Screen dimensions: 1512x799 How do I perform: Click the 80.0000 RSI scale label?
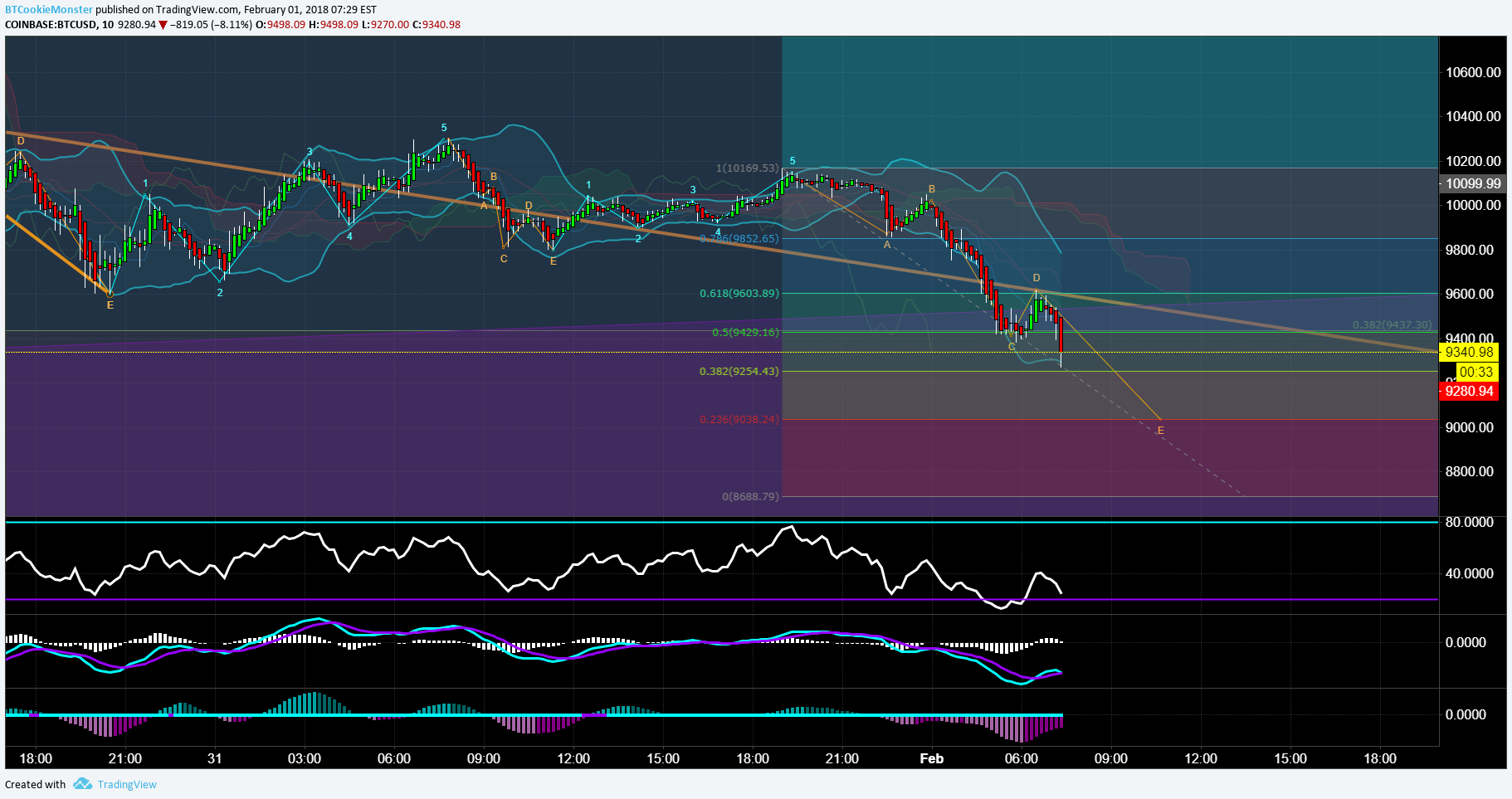pyautogui.click(x=1469, y=523)
